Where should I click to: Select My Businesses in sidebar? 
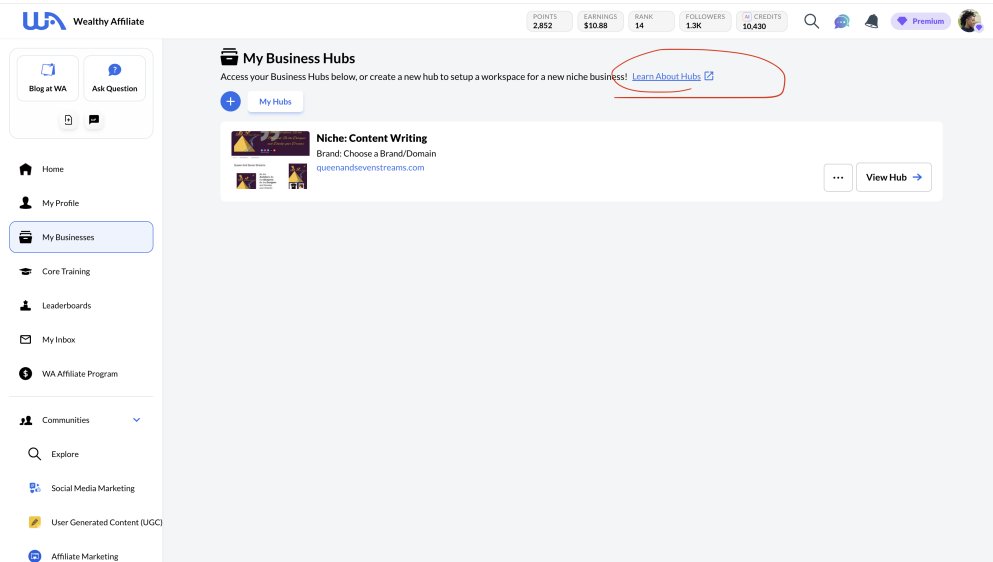point(81,237)
